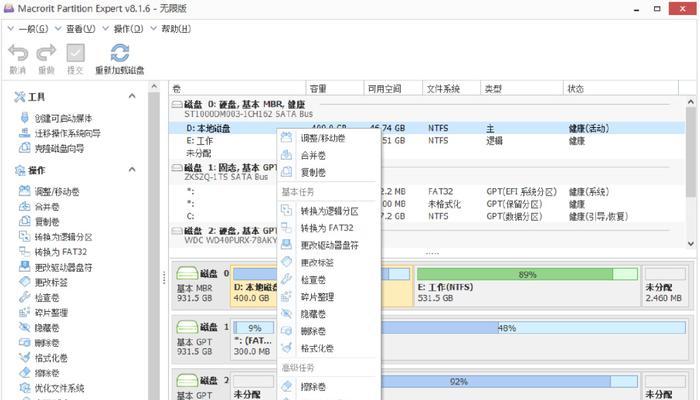Screen dimensions: 700x400
Task: Select Change drive letter in context menu
Action: pos(329,245)
